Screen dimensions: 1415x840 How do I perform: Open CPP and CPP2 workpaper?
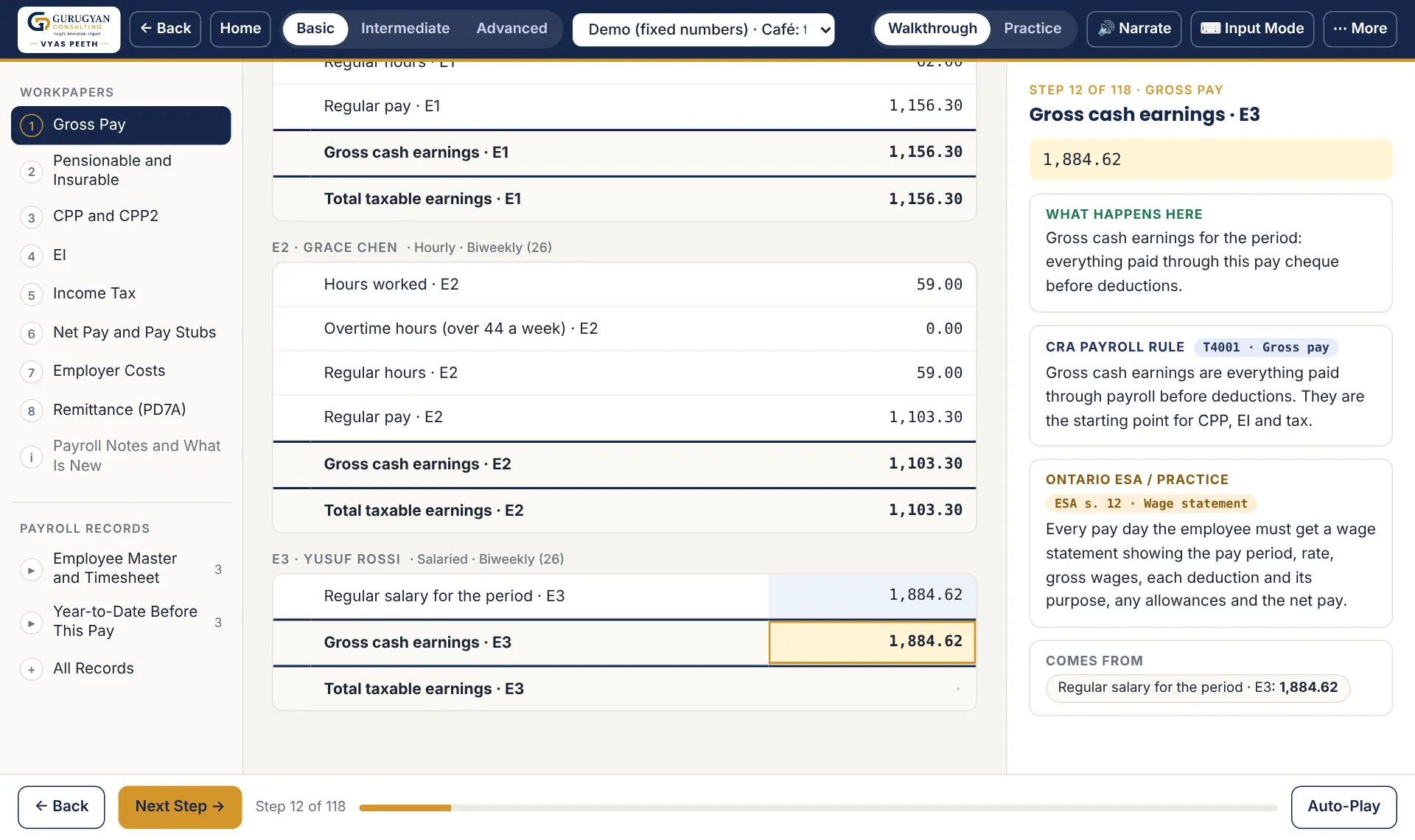point(121,217)
